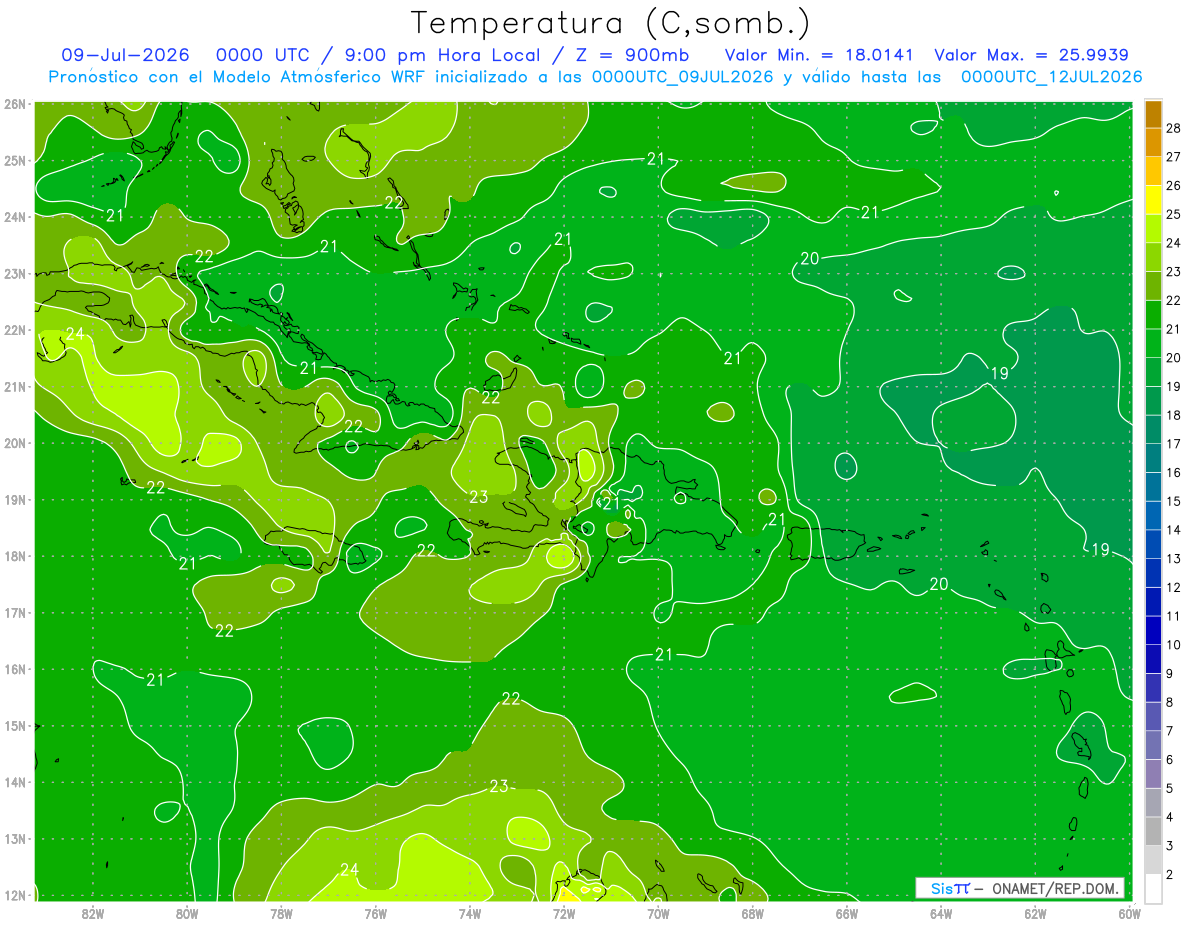Pick the lime swatch between 24 and 25
The image size is (1200, 927).
pyautogui.click(x=1153, y=228)
